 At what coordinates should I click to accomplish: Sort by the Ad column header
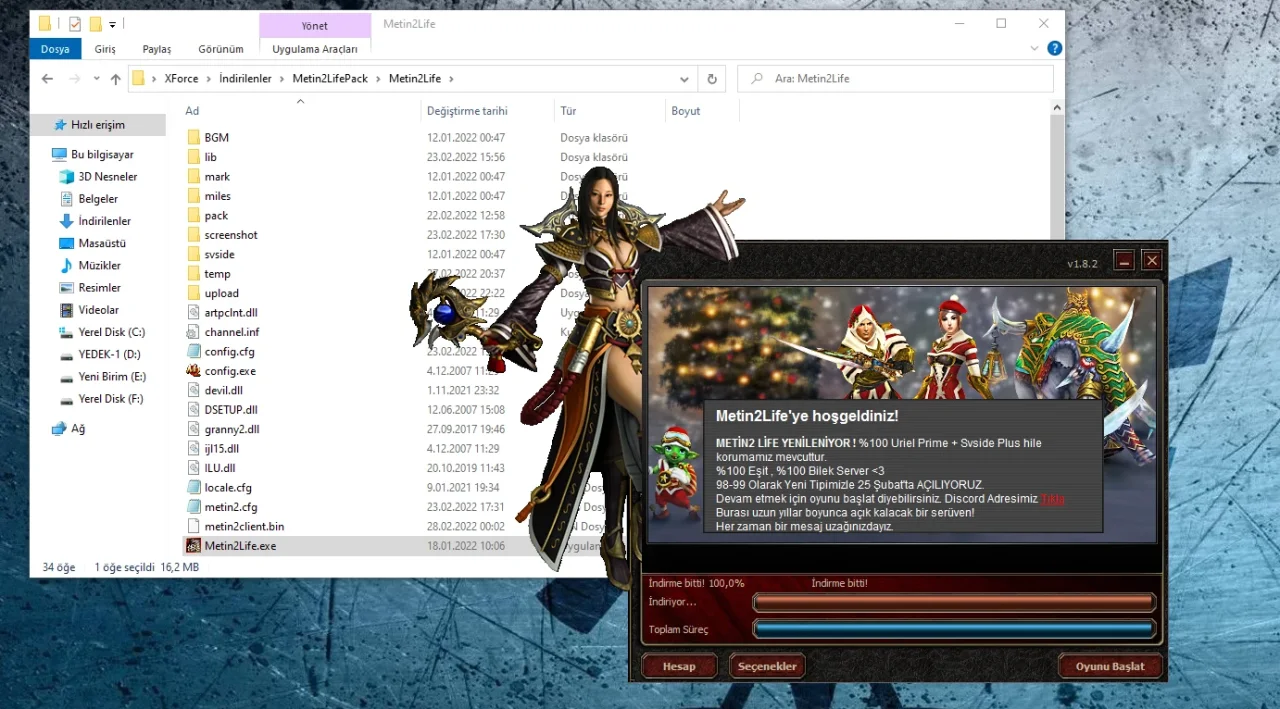192,111
